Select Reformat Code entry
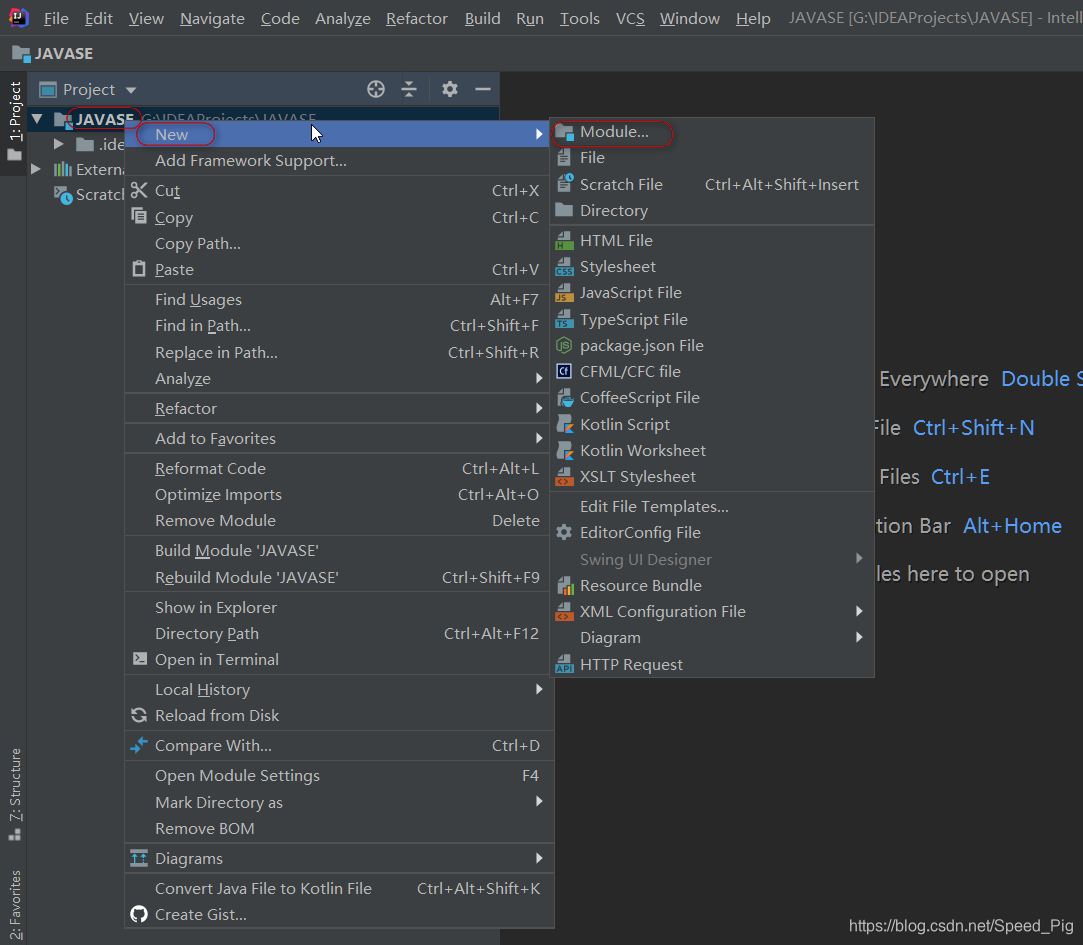 [x=339, y=468]
